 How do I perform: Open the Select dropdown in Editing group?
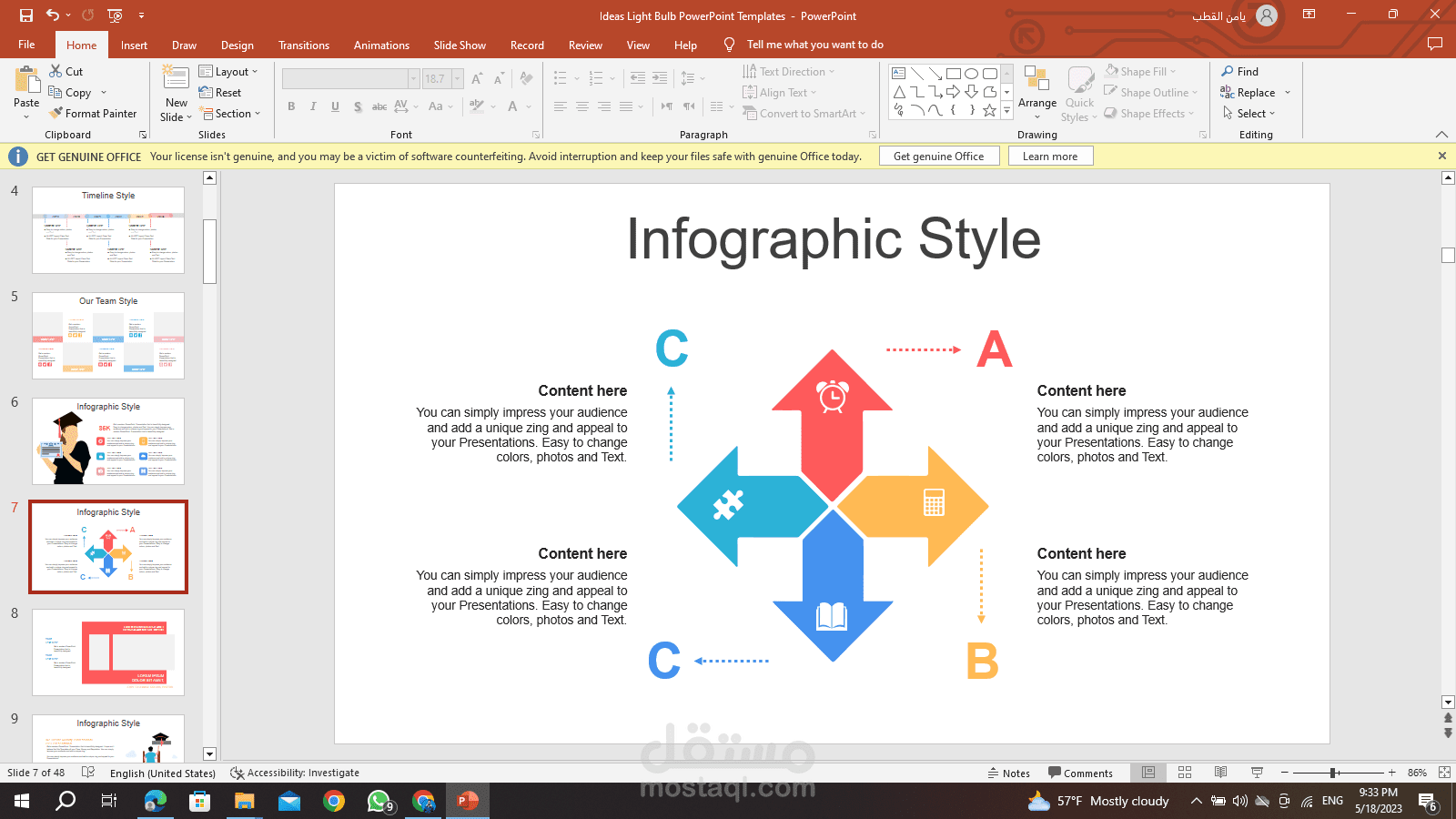[x=1249, y=114]
